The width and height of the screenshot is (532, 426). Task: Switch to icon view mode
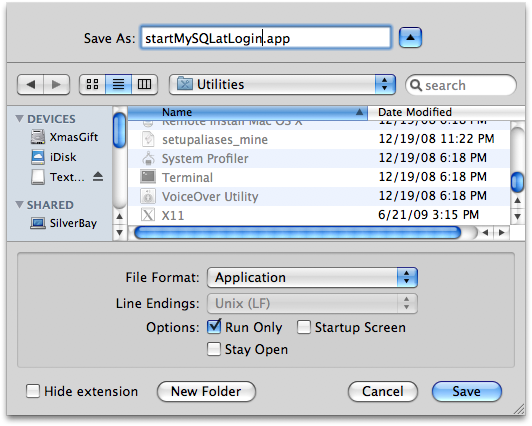point(92,84)
